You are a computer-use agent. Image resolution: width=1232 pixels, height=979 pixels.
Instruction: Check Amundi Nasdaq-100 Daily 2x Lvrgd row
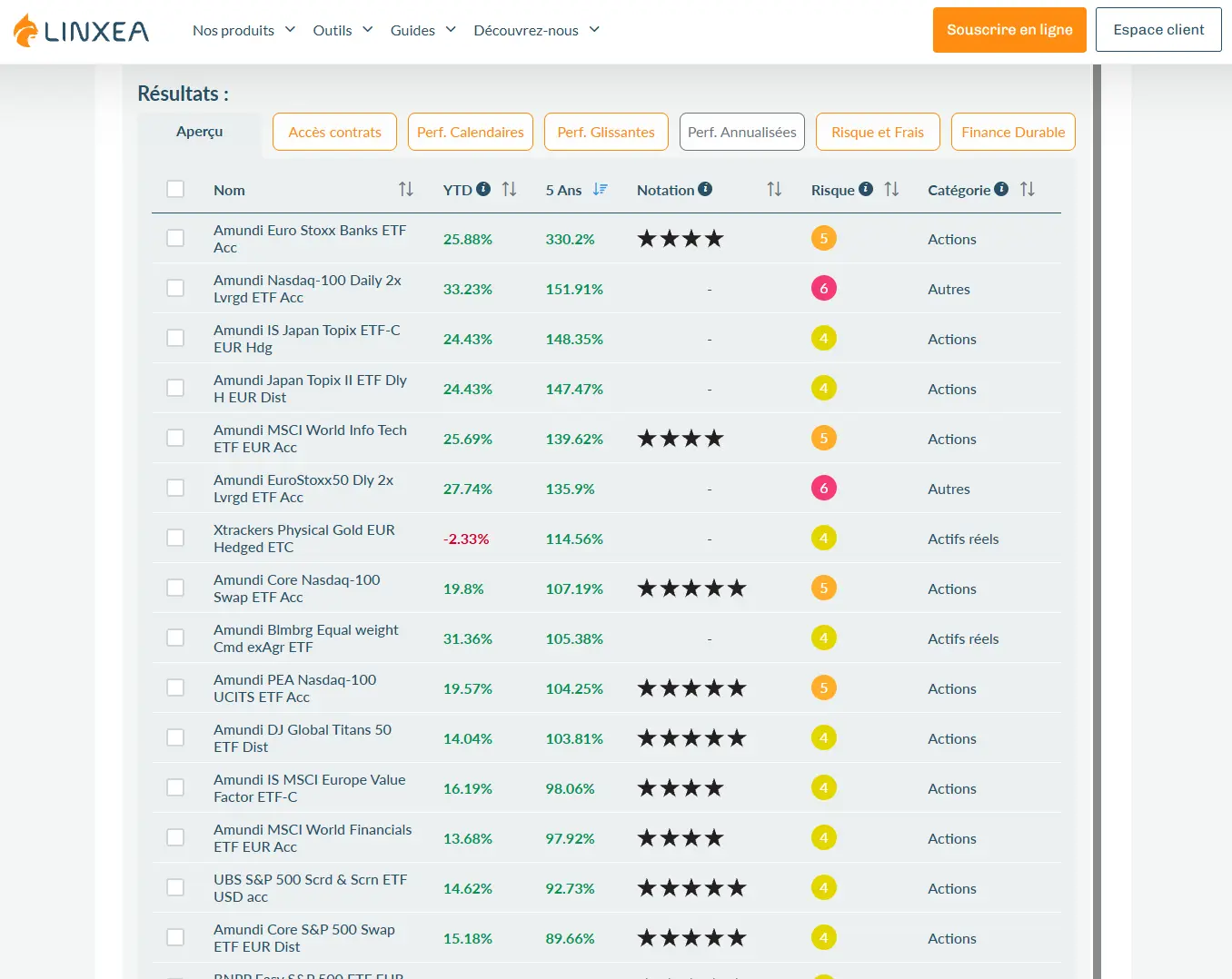click(175, 288)
